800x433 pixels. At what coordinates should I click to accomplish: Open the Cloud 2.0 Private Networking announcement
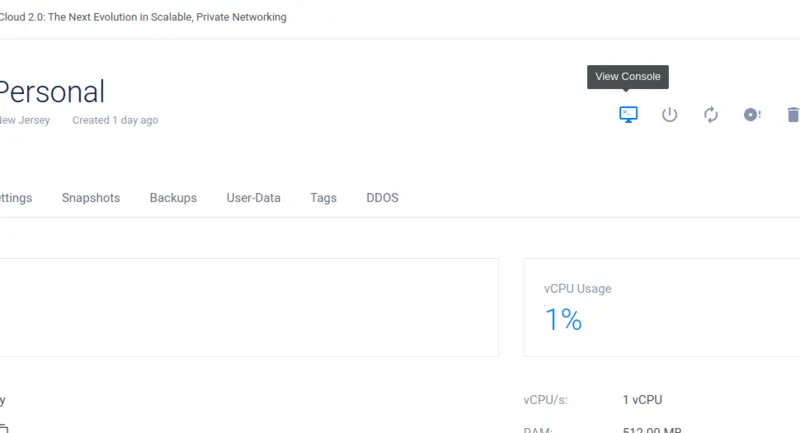(x=143, y=17)
